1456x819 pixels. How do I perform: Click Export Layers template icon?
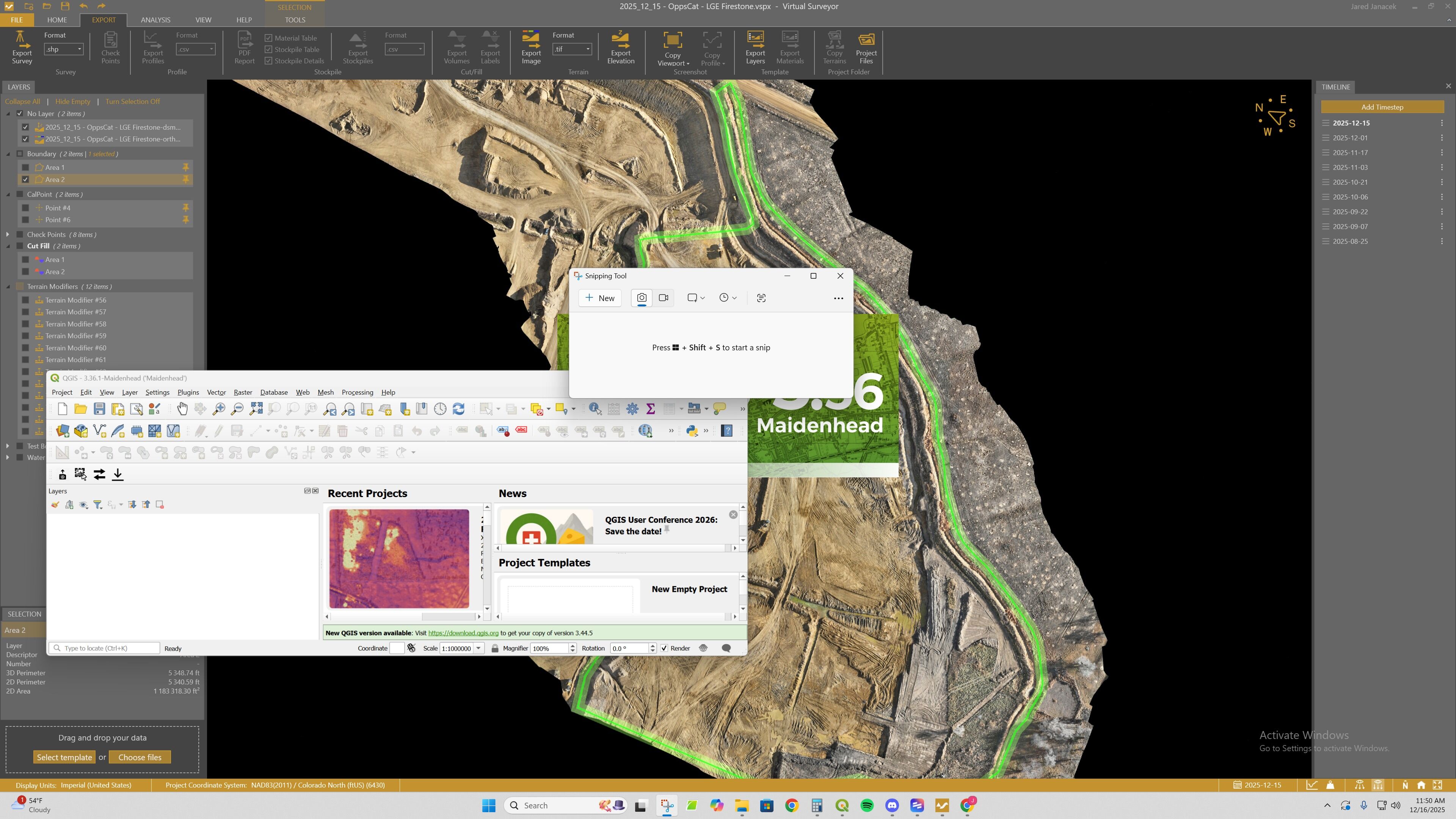coord(755,47)
